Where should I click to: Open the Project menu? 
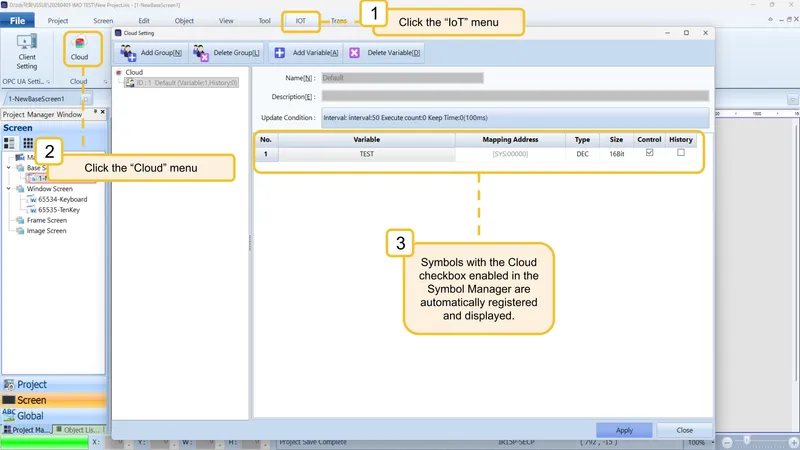[x=58, y=21]
